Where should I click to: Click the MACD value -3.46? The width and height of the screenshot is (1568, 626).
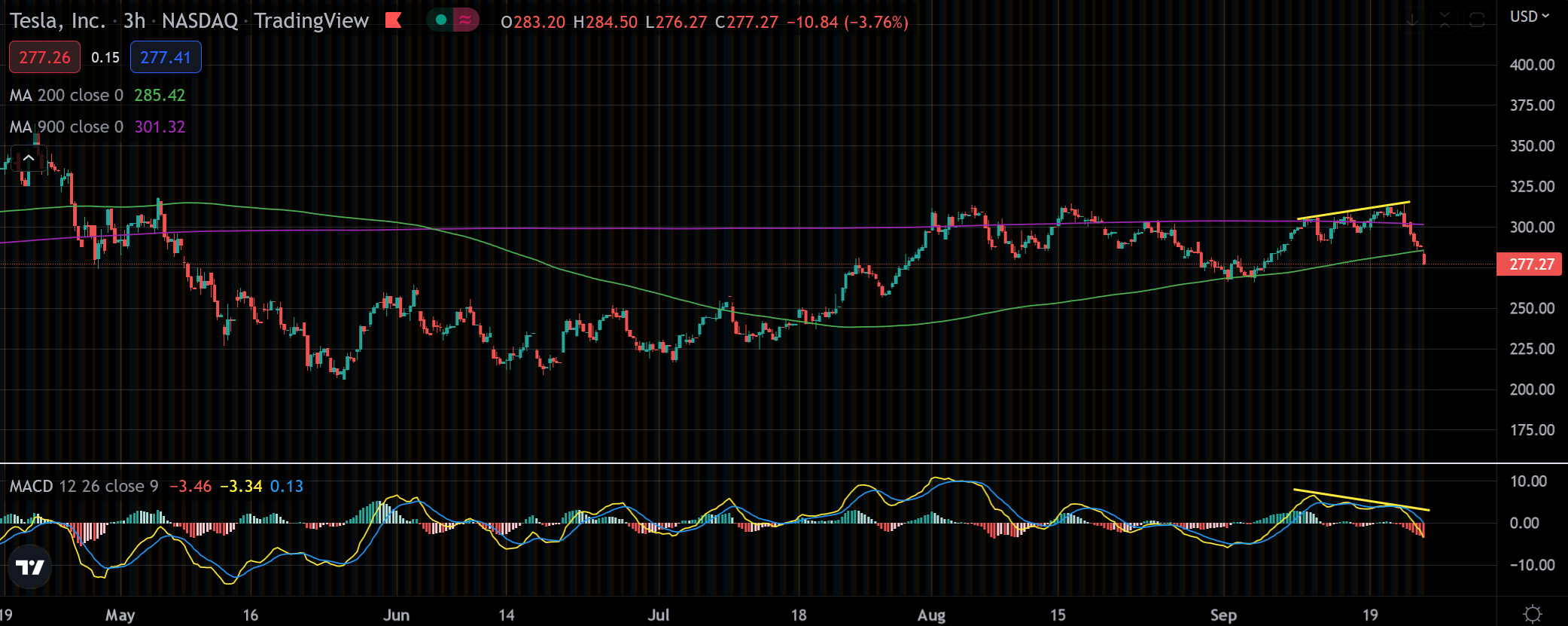point(190,486)
